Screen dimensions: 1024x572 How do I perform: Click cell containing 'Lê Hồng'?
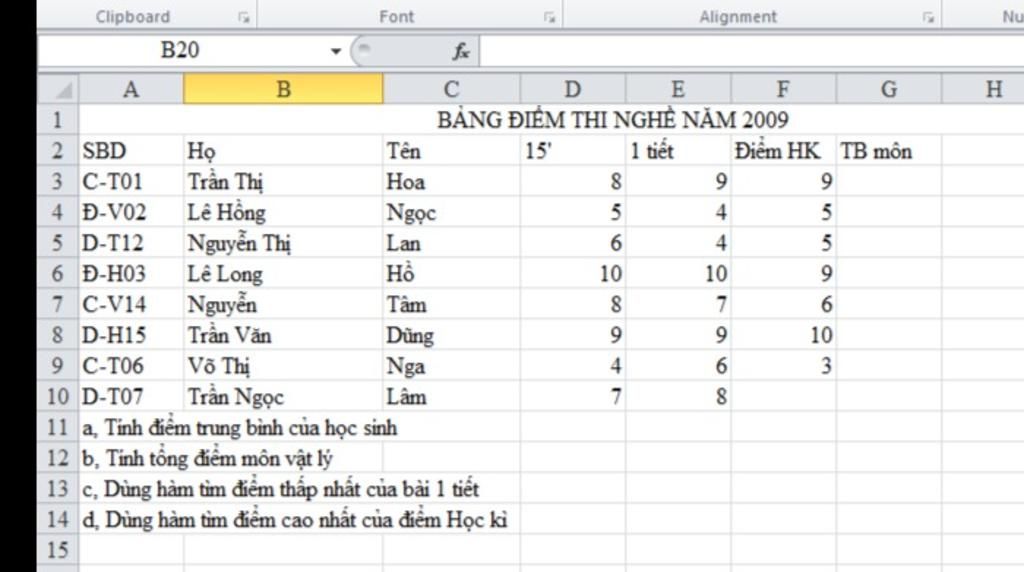[x=283, y=212]
